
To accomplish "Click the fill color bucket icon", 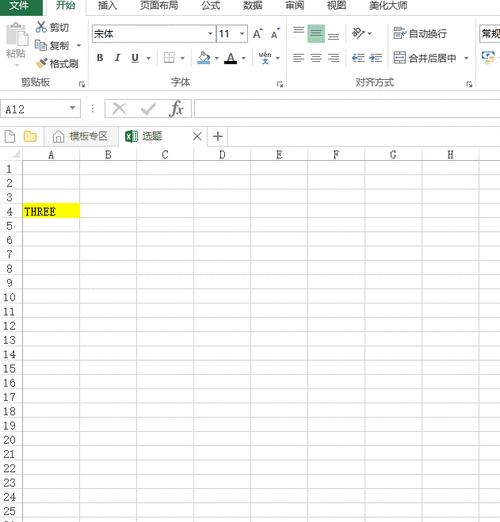I will tap(204, 58).
